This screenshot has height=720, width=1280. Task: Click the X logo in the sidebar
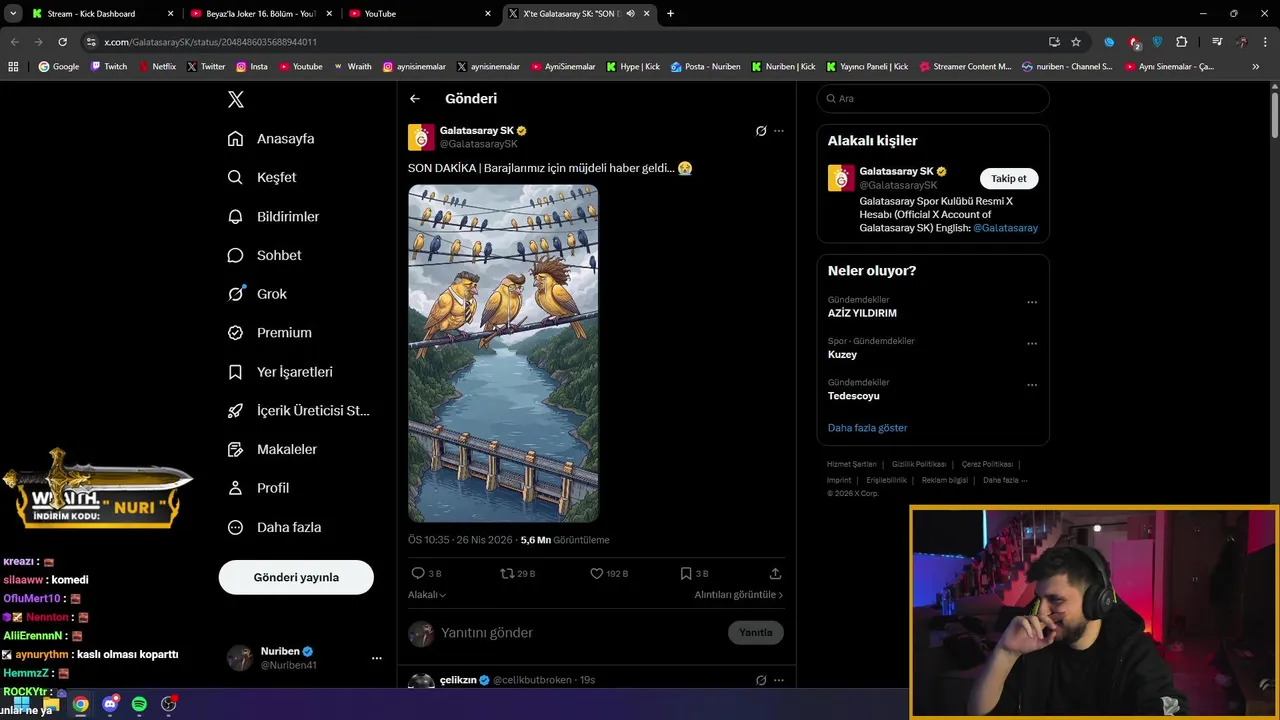click(236, 99)
